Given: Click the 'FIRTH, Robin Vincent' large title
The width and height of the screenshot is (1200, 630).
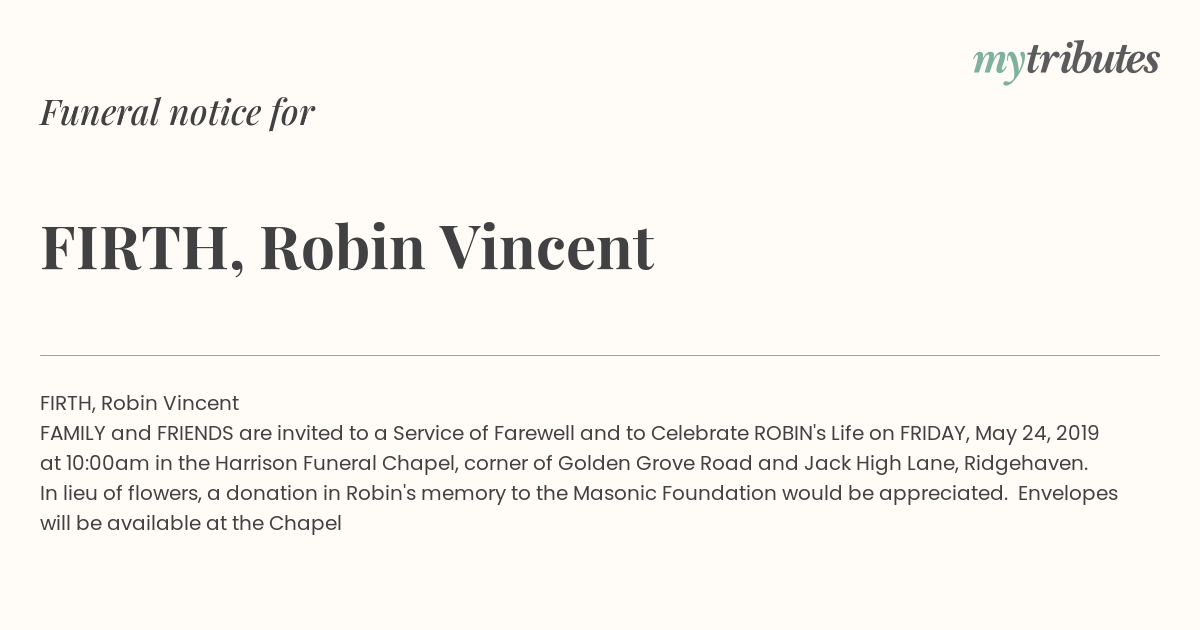Looking at the screenshot, I should pos(347,248).
